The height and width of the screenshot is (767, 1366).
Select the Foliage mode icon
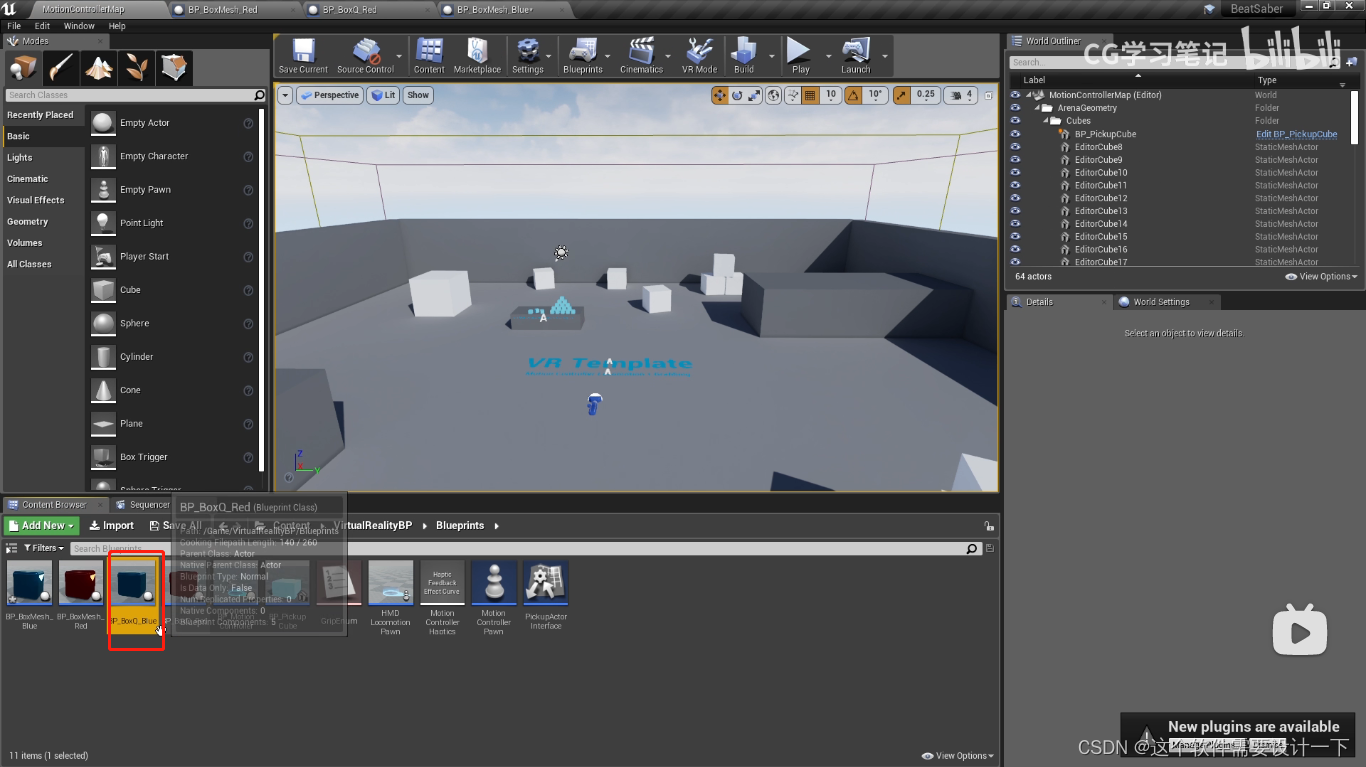click(136, 67)
